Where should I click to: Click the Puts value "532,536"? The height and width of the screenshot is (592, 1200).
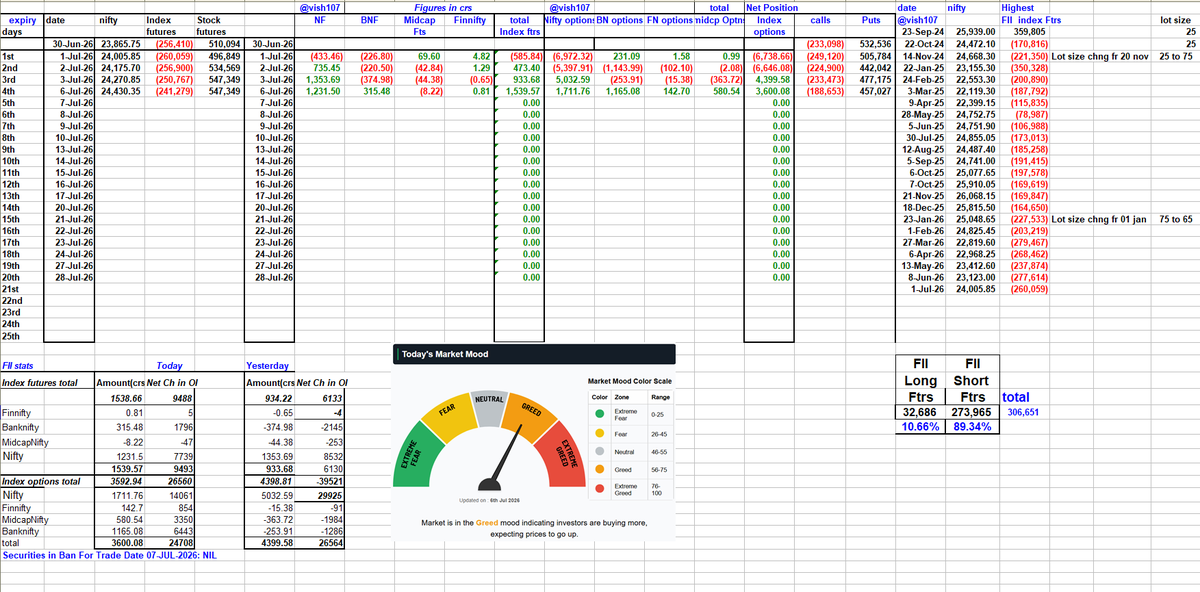875,44
